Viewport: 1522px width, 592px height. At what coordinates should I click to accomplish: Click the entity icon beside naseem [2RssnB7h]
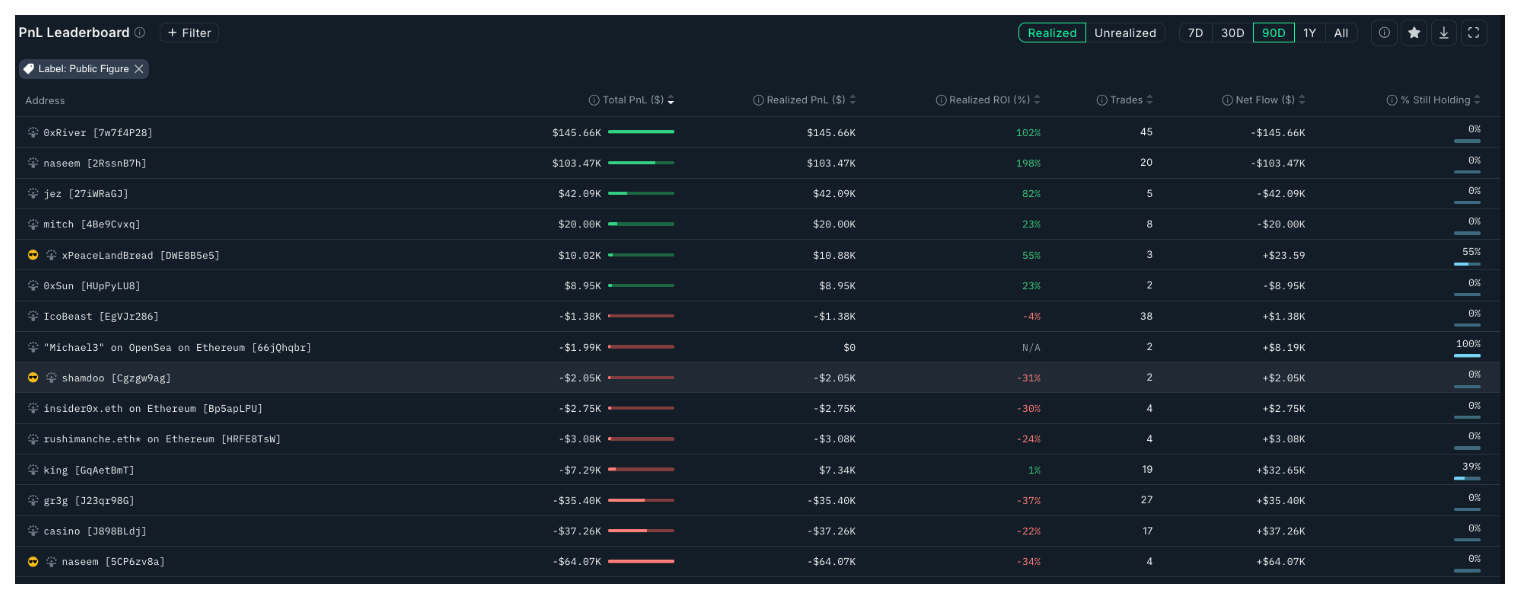pos(33,163)
